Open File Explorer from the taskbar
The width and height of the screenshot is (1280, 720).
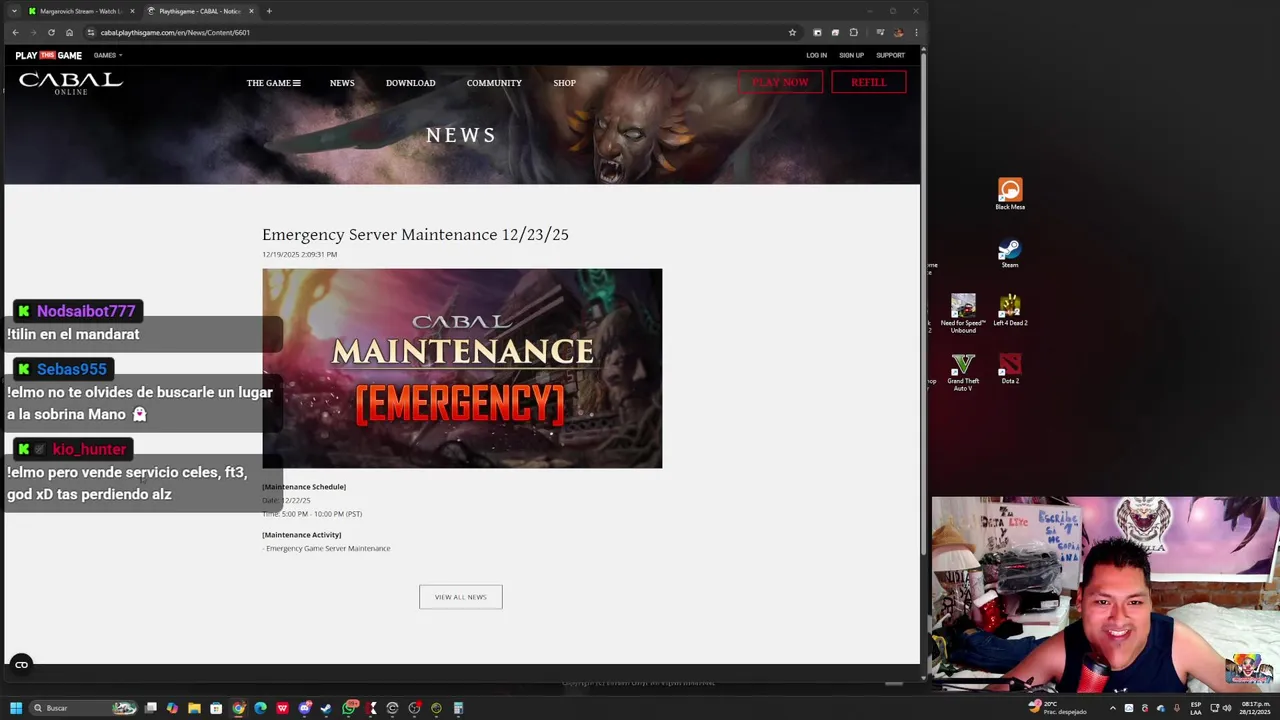(194, 708)
